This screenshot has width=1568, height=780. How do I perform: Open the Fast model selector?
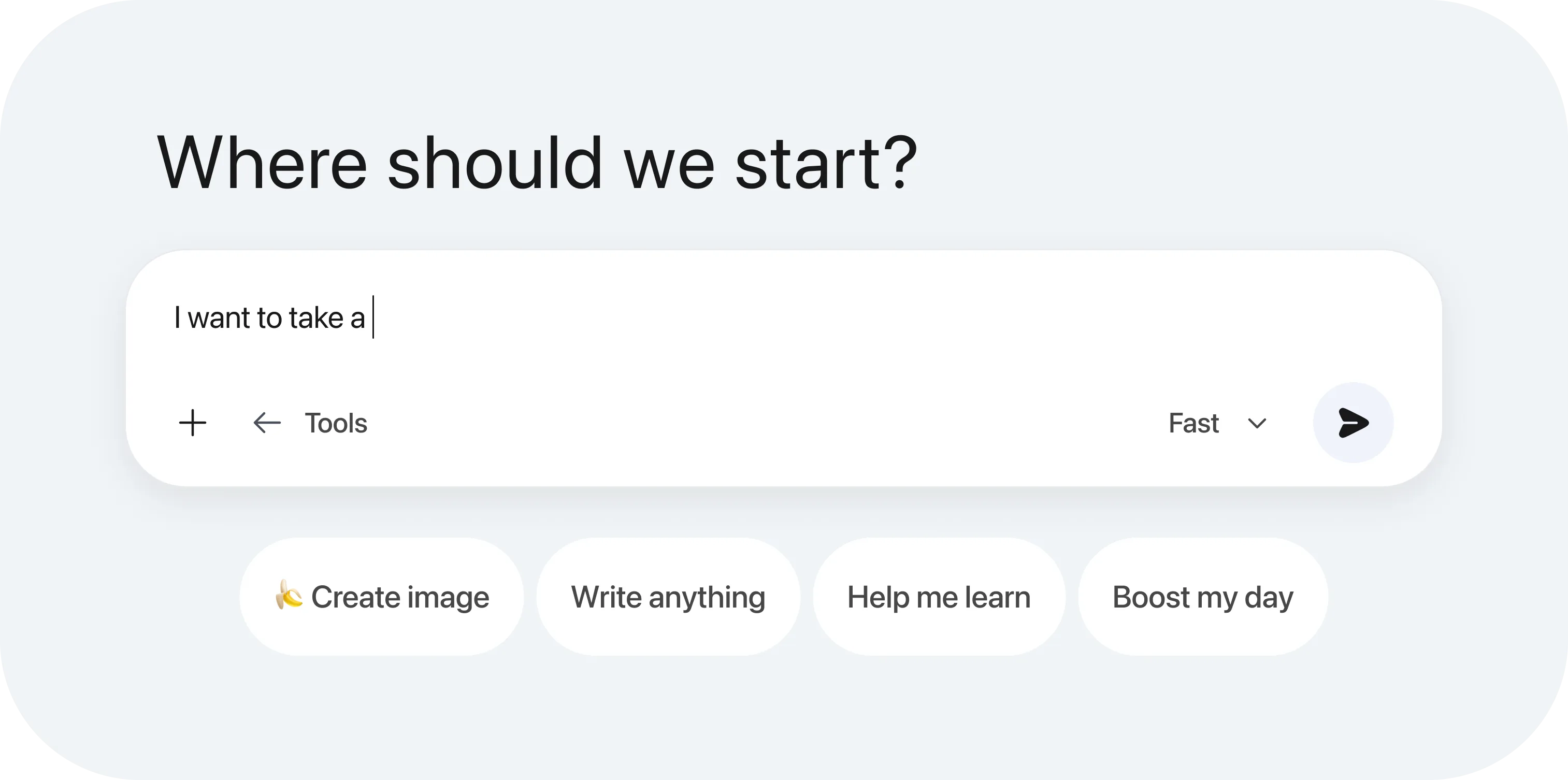(1217, 423)
